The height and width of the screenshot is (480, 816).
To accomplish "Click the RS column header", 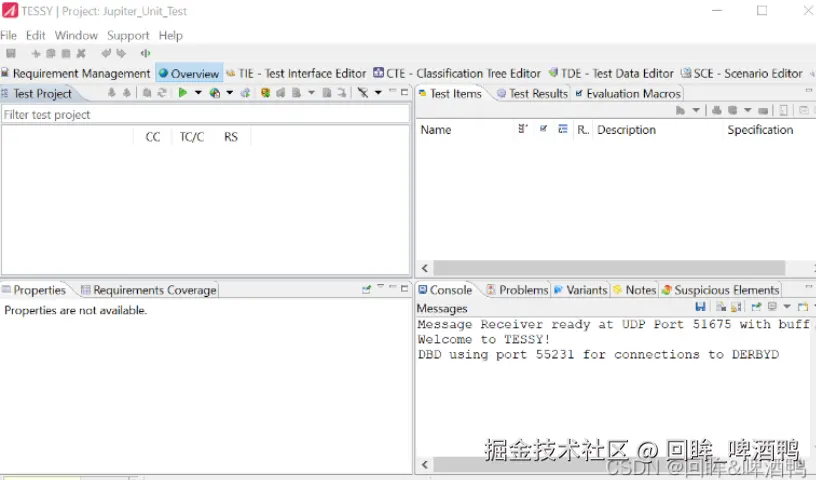I will [231, 137].
